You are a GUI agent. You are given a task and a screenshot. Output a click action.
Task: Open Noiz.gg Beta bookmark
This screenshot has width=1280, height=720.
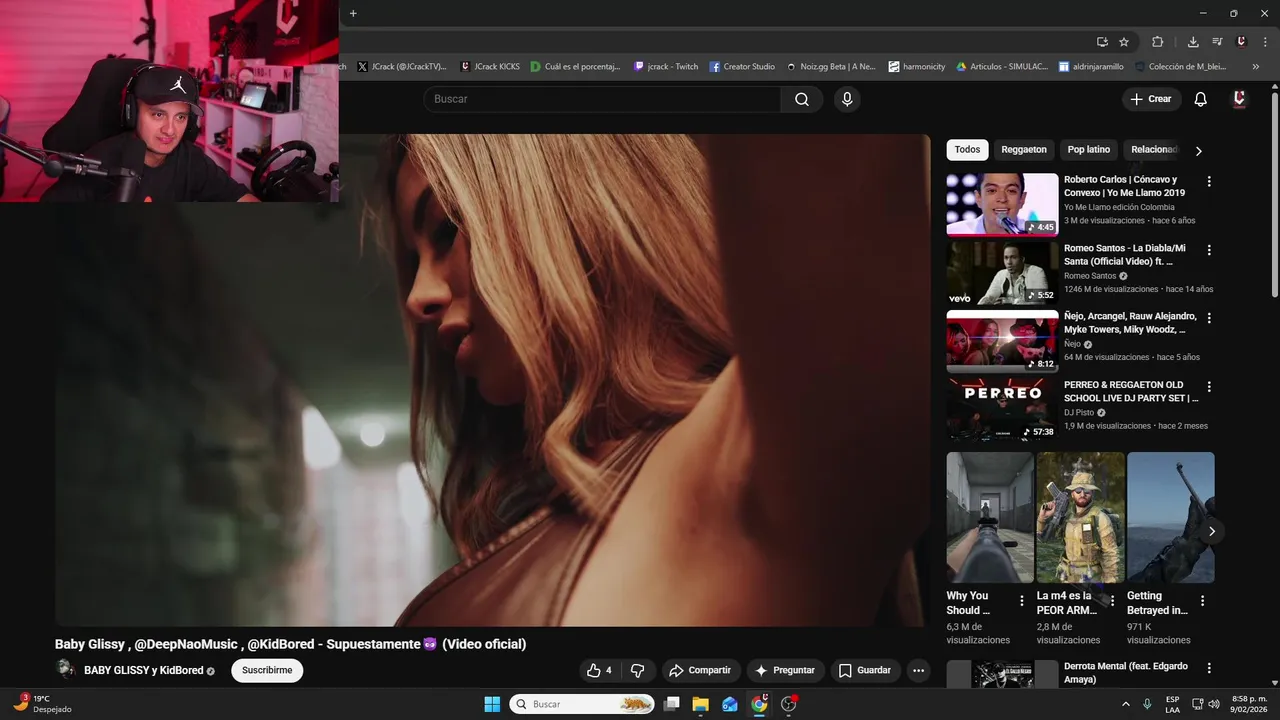tap(831, 67)
